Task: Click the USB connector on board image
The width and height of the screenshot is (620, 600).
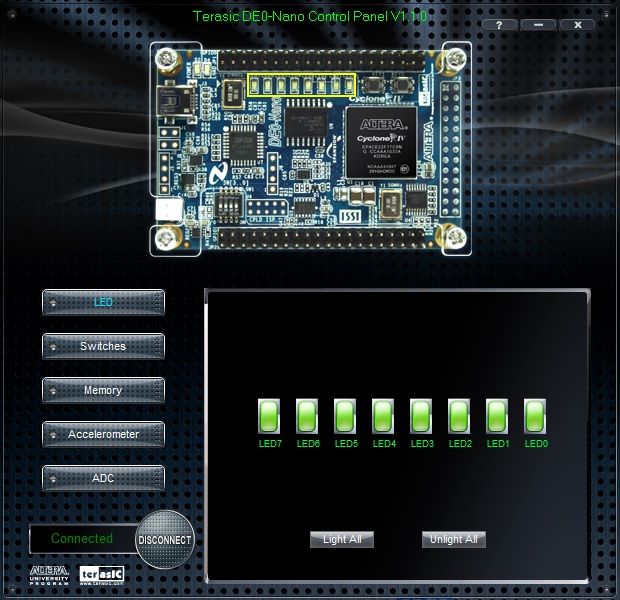Action: [175, 100]
